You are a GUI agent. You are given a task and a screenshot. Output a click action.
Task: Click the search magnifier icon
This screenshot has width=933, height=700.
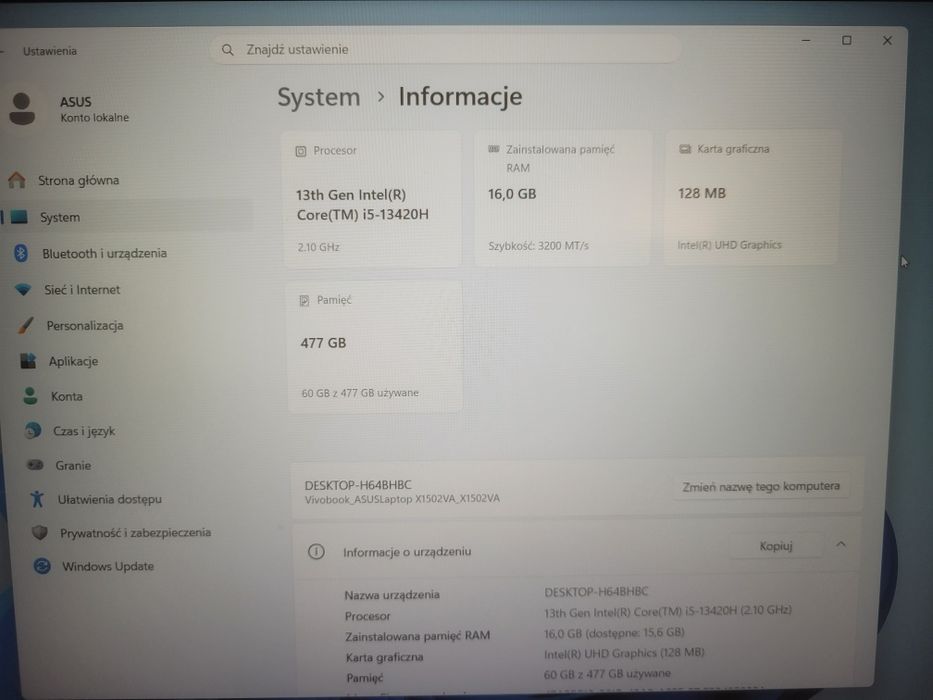pyautogui.click(x=227, y=50)
